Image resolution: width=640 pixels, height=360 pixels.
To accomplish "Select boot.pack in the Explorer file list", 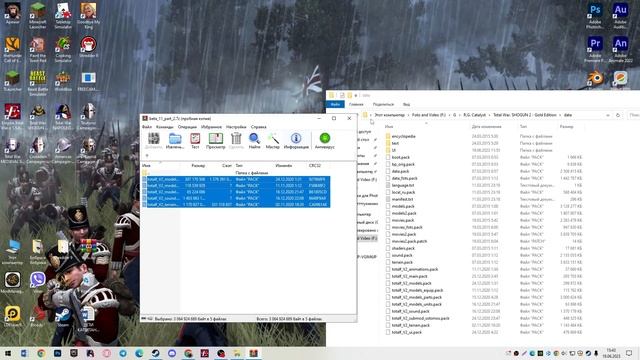I will click(x=400, y=157).
